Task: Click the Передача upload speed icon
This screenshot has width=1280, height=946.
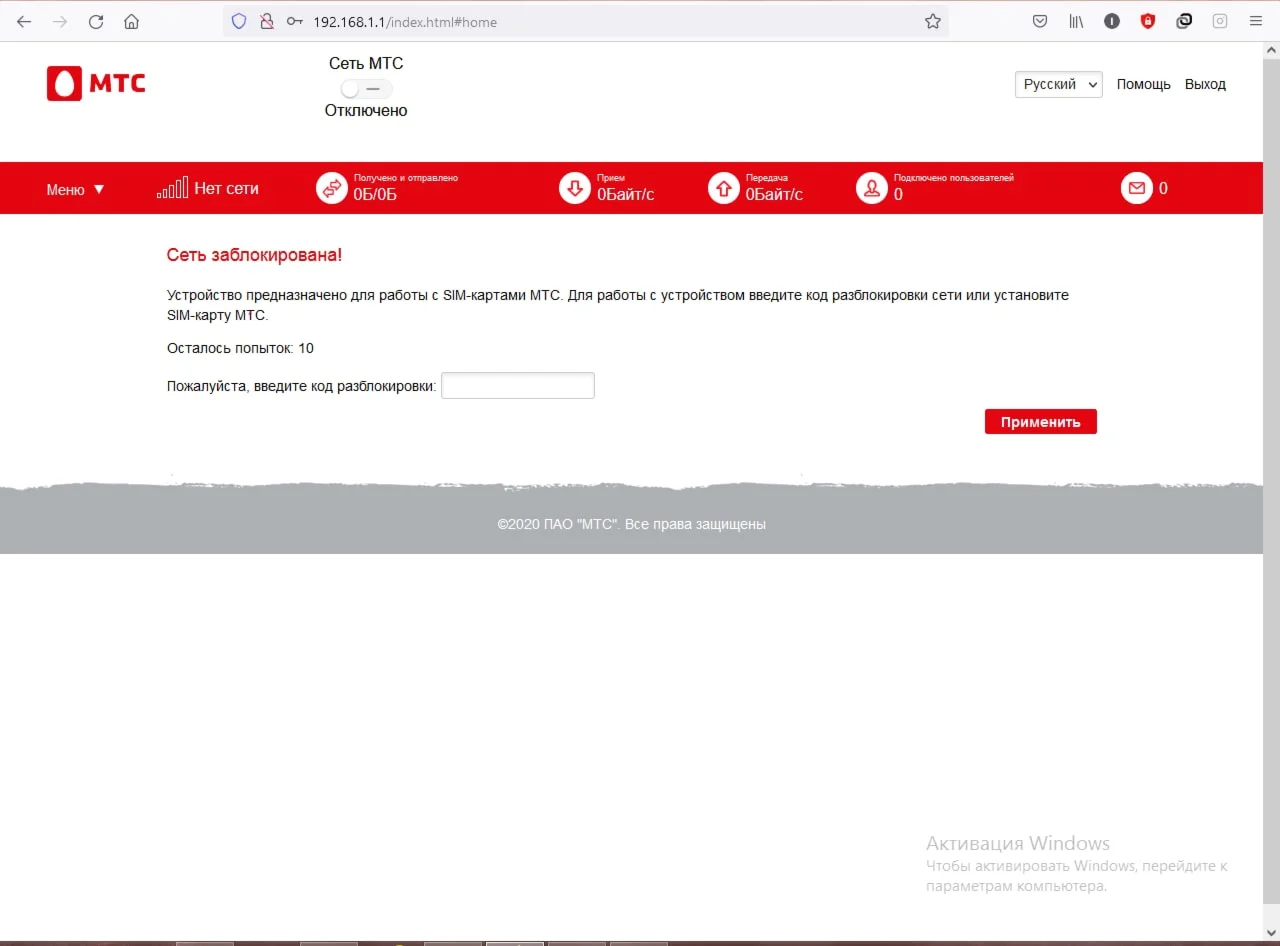Action: pyautogui.click(x=724, y=188)
